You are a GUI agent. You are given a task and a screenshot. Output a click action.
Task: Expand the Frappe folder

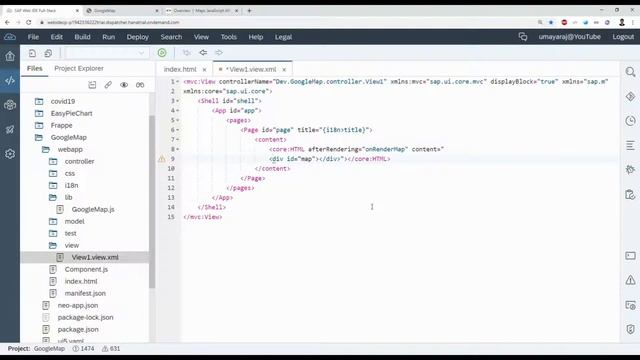pyautogui.click(x=39, y=125)
